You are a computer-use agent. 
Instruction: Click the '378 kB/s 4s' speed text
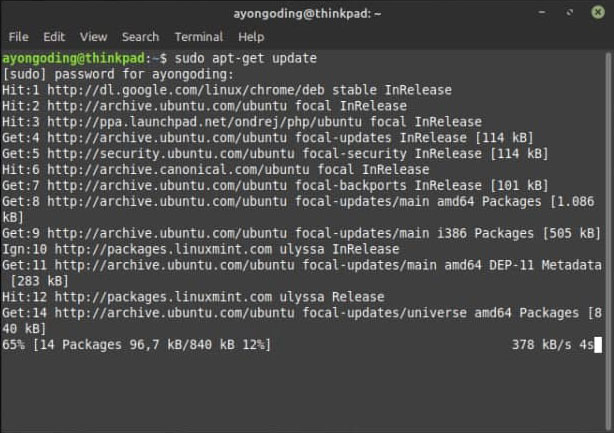point(553,345)
